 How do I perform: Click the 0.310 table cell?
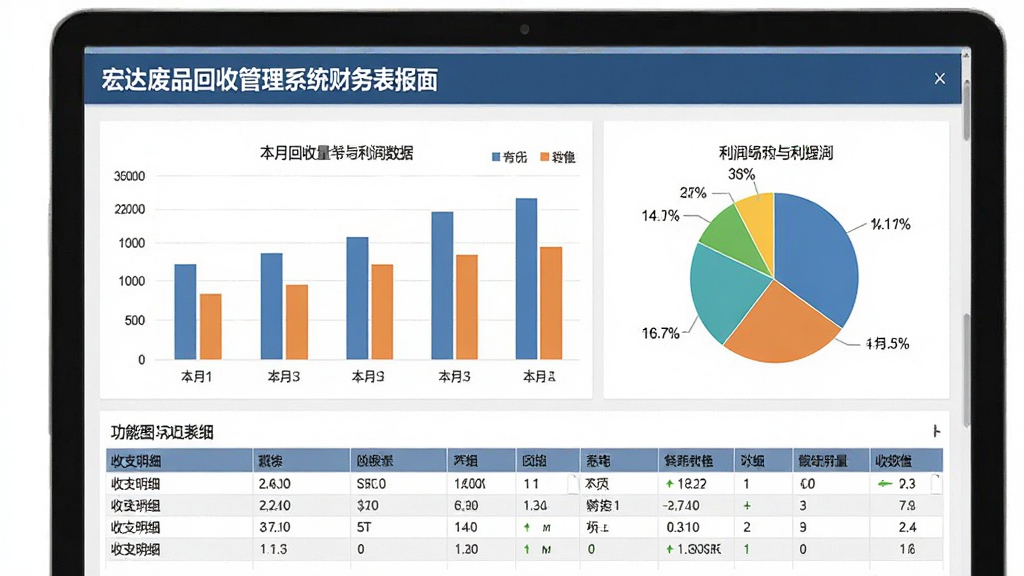coord(682,527)
